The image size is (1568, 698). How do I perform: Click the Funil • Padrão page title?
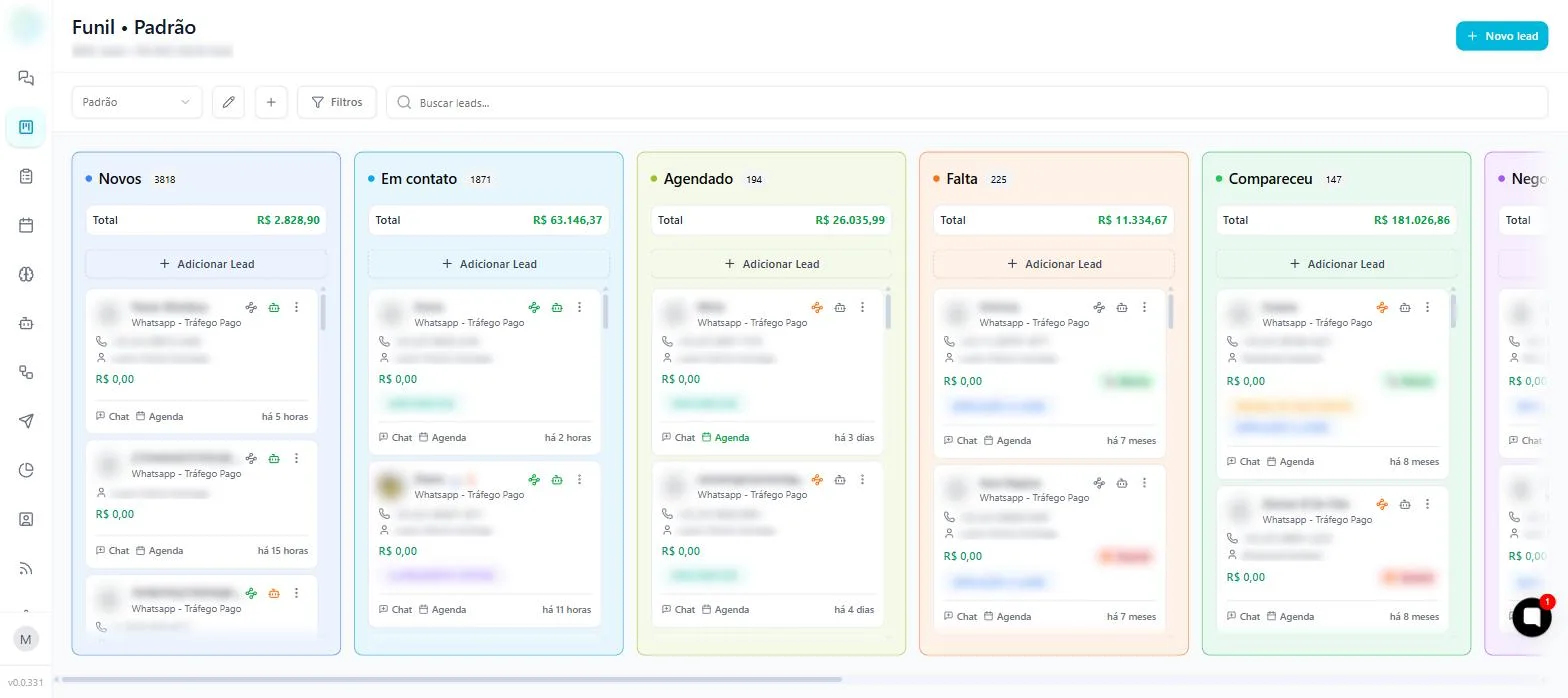[134, 27]
